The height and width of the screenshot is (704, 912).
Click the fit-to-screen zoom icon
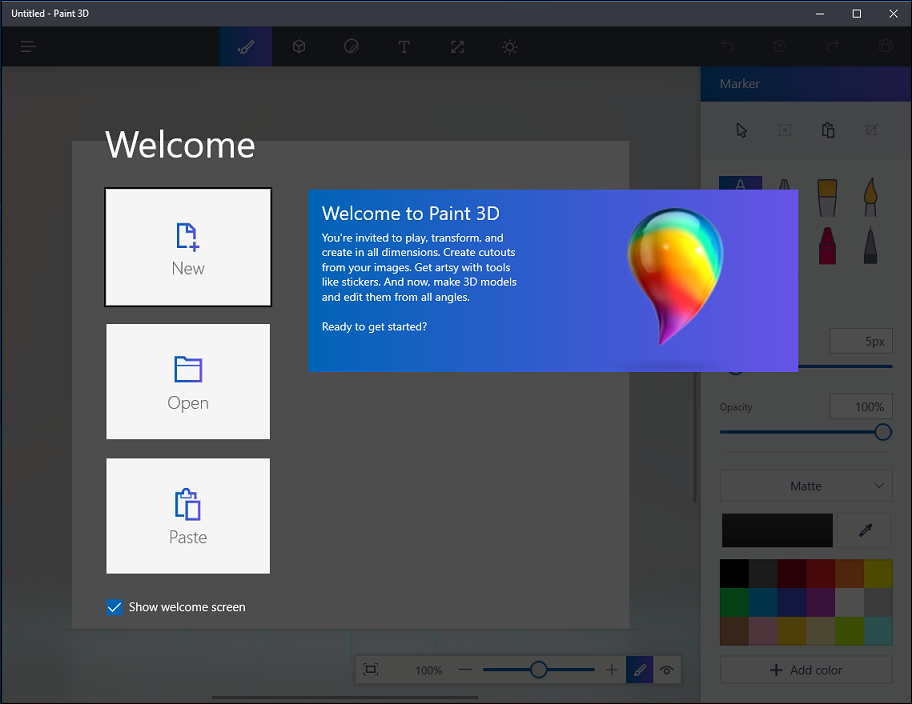(x=370, y=670)
